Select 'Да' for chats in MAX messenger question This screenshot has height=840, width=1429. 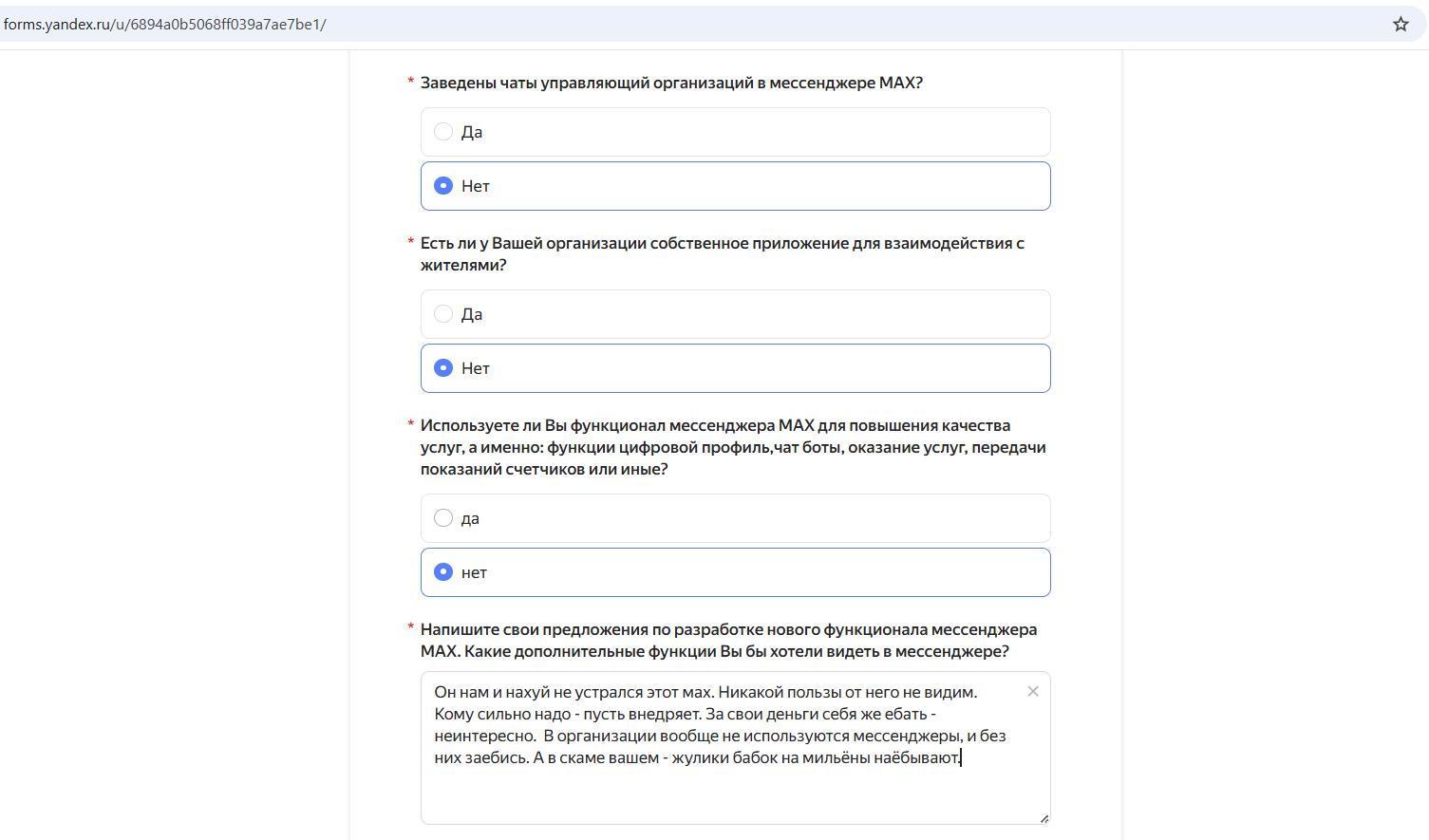coord(736,132)
